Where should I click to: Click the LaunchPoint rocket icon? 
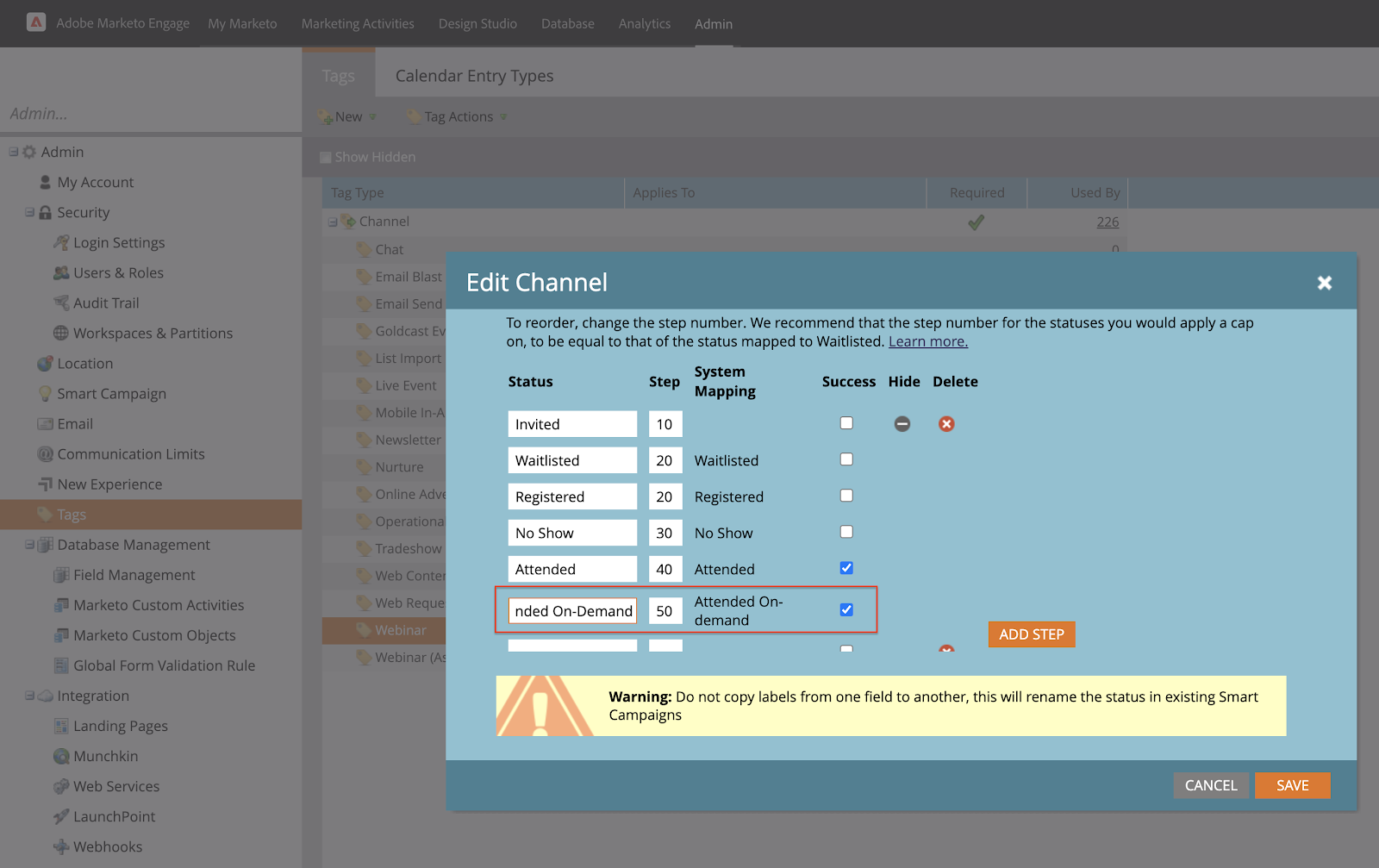(x=61, y=816)
